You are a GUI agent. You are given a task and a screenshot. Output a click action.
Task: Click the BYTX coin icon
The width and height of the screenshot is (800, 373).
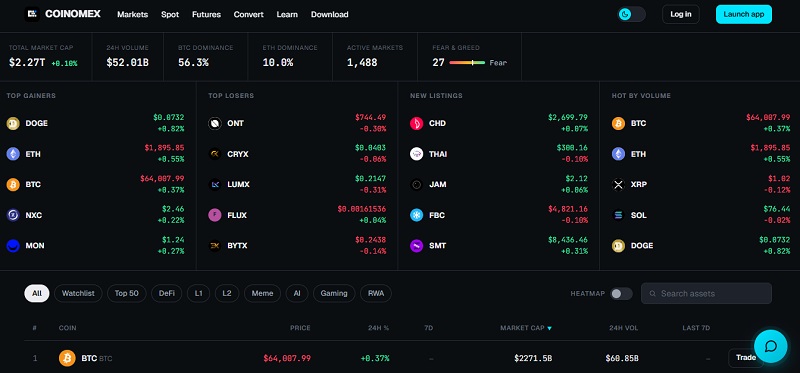(215, 246)
